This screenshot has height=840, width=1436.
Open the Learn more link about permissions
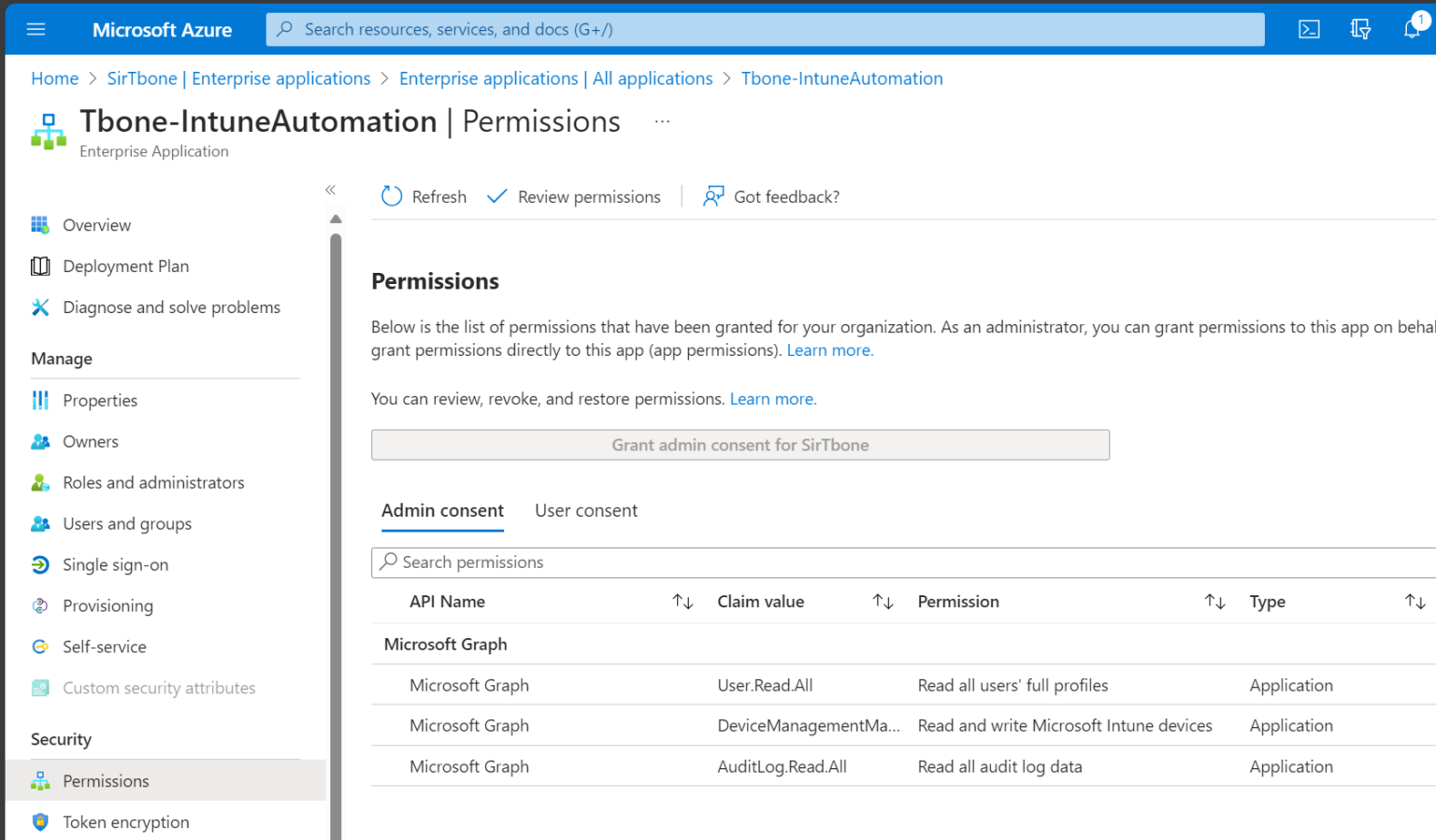click(x=828, y=349)
